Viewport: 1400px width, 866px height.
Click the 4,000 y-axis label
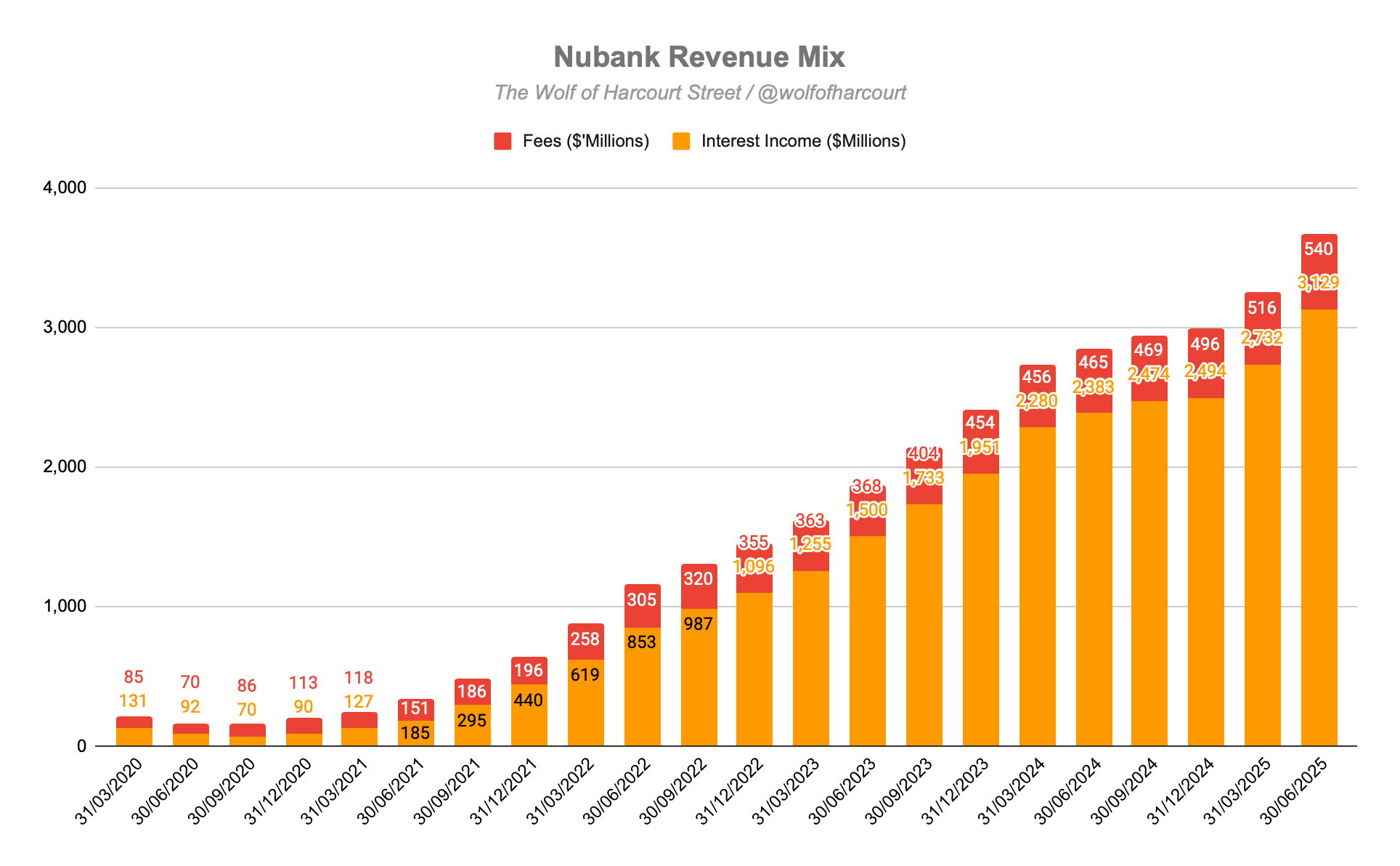(65, 188)
